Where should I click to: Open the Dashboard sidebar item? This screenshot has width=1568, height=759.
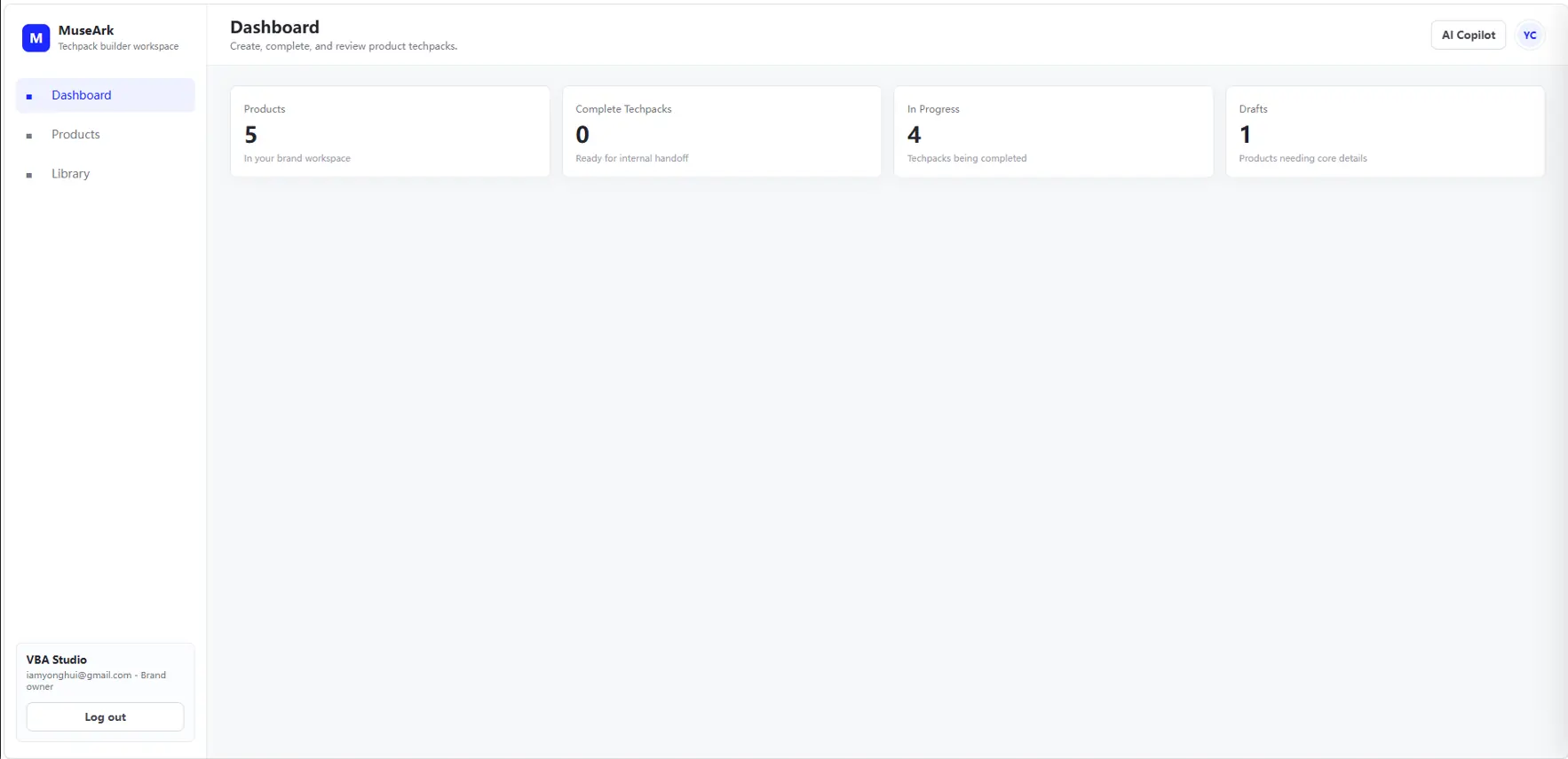click(106, 95)
